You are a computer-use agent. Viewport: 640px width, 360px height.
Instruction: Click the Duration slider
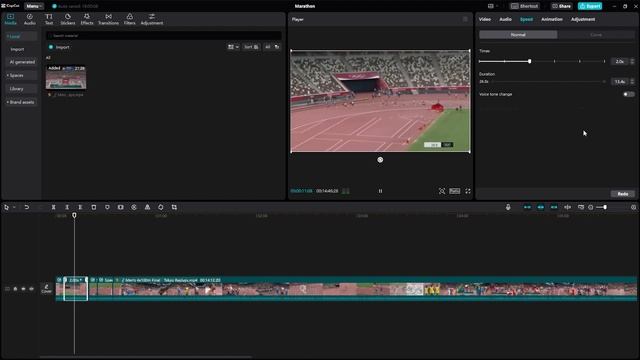(549, 82)
